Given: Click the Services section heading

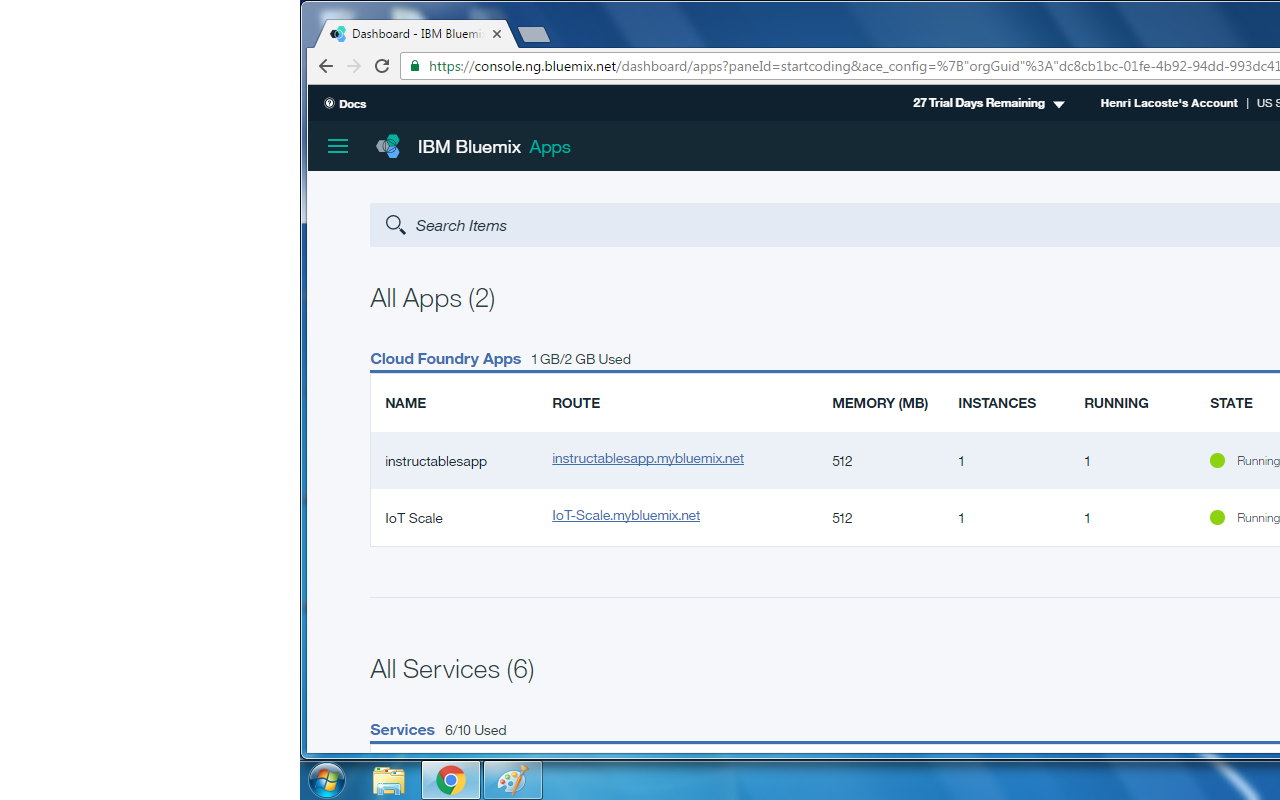Looking at the screenshot, I should tap(402, 730).
